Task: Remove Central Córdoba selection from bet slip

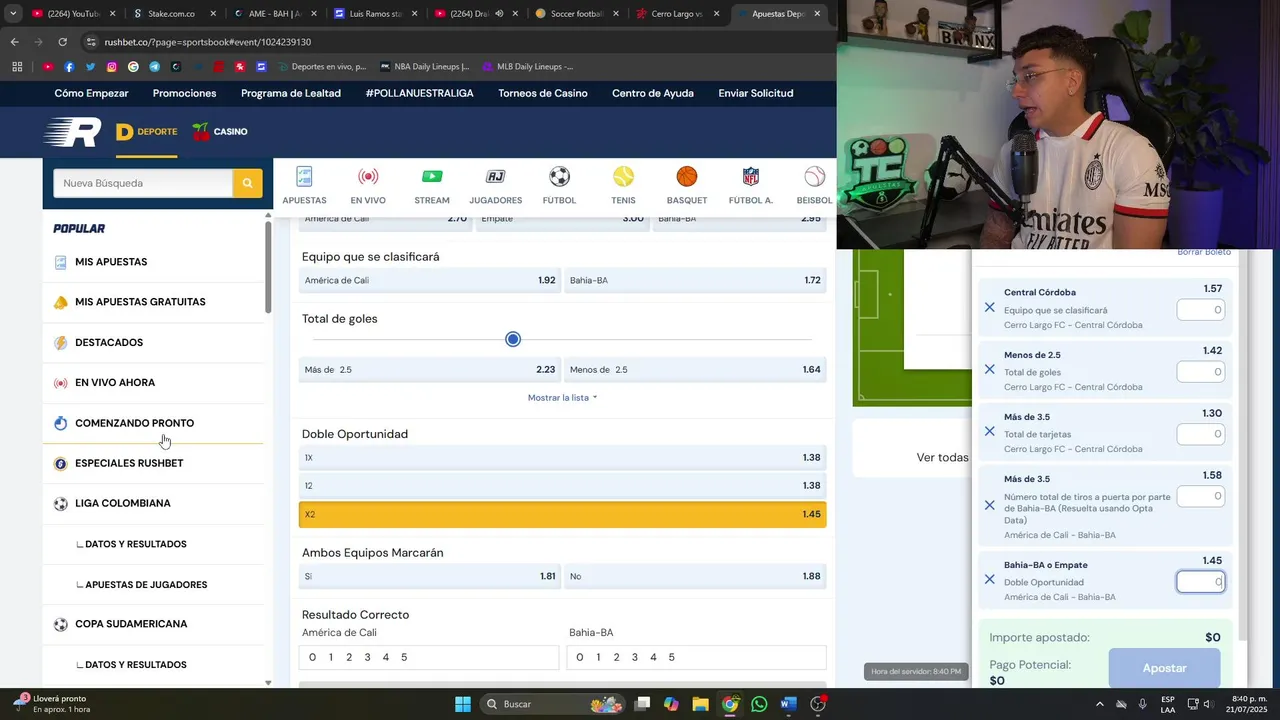Action: pos(989,308)
